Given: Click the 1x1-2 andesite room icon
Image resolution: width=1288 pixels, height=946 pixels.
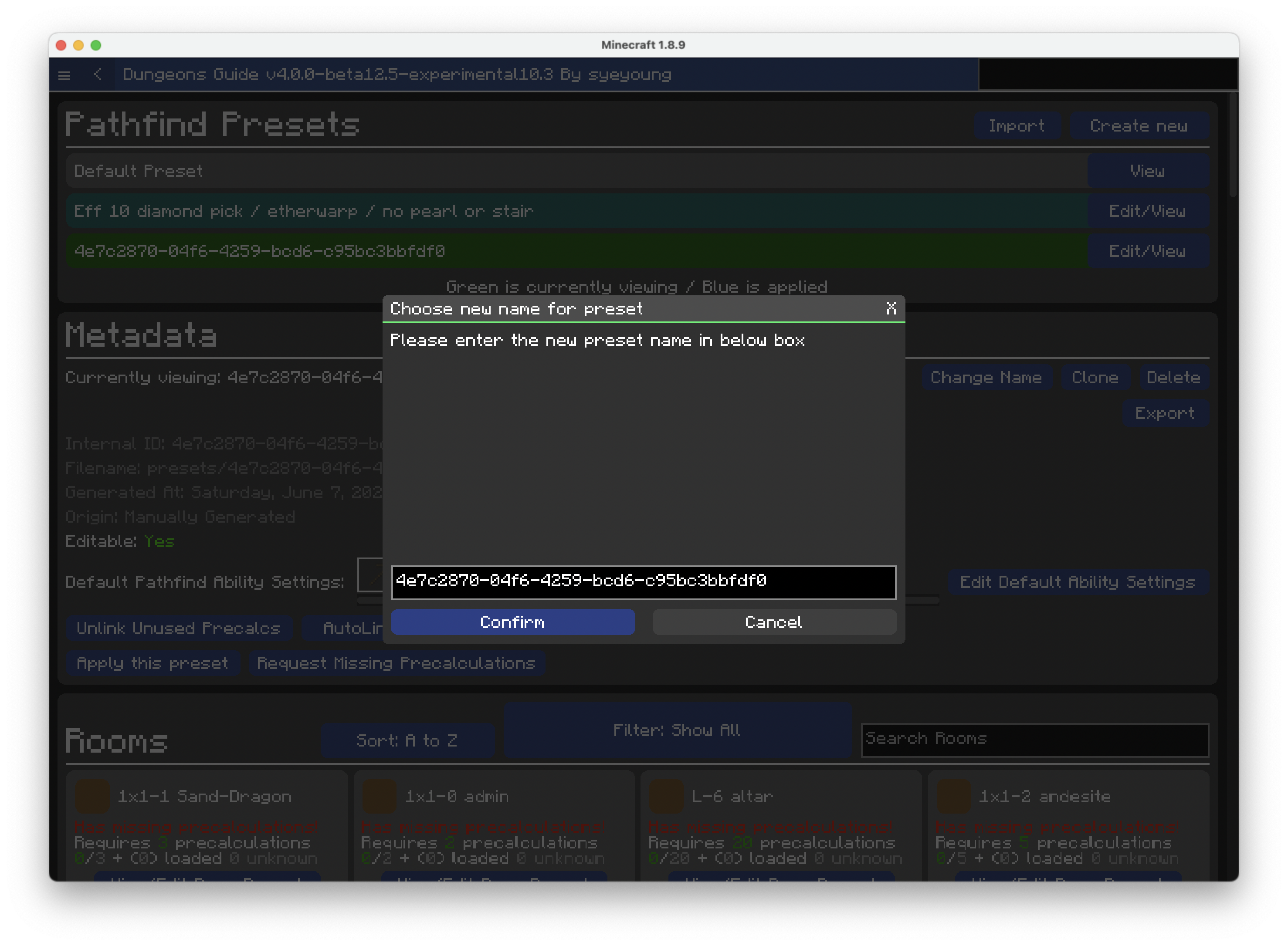Looking at the screenshot, I should pos(953,796).
